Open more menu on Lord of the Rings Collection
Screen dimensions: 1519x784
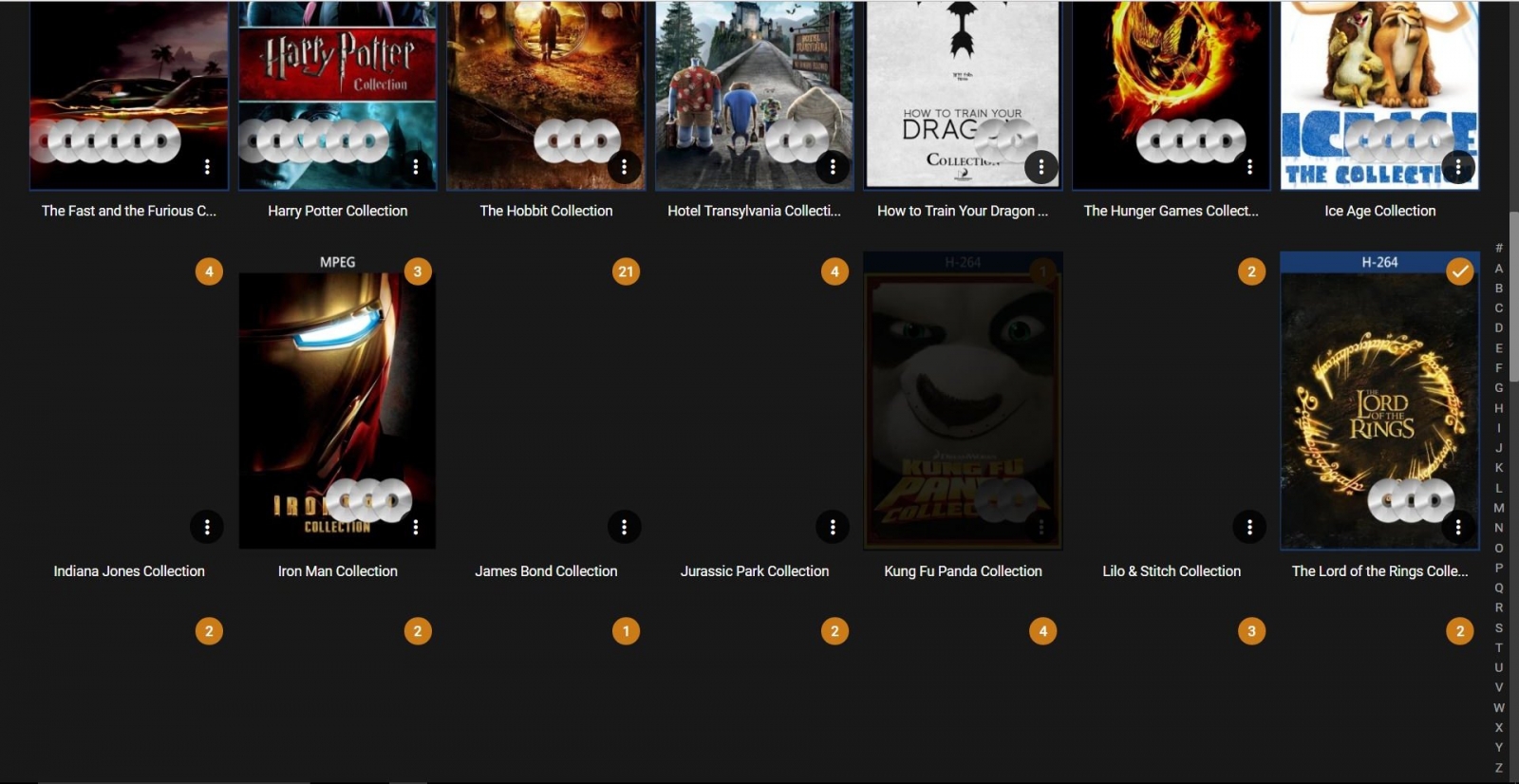tap(1458, 527)
